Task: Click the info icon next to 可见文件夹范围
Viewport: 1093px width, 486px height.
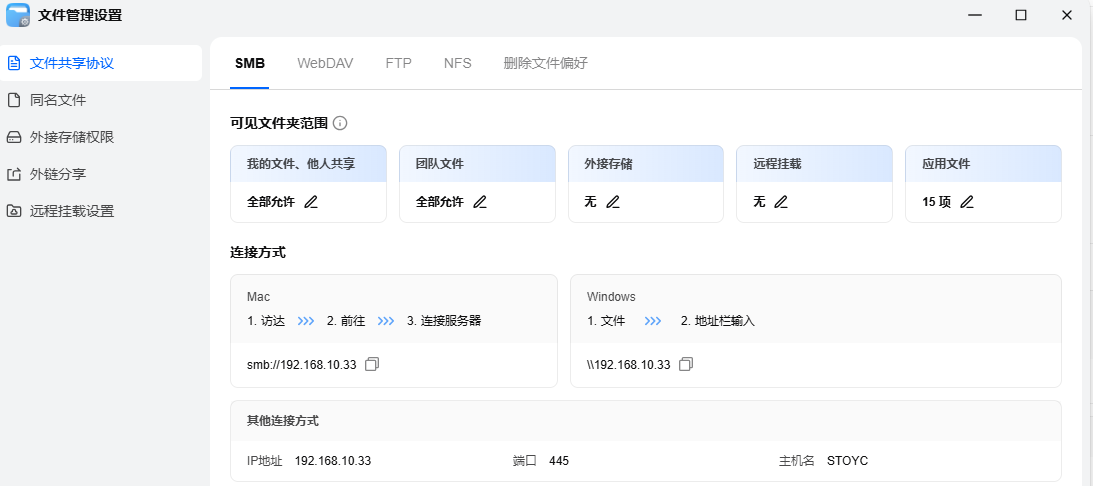Action: pyautogui.click(x=339, y=123)
